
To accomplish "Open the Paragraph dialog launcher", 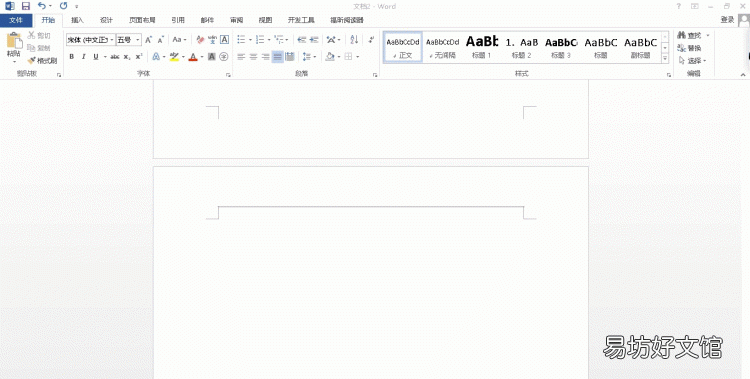I will tap(375, 75).
